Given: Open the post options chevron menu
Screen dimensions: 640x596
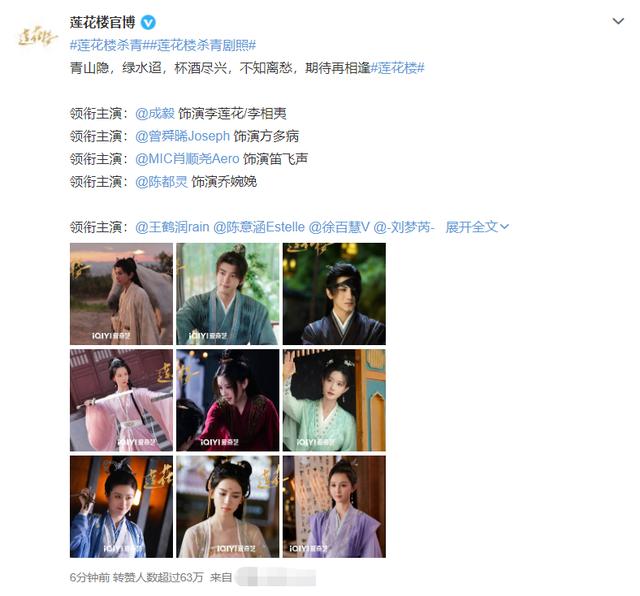Looking at the screenshot, I should point(618,21).
